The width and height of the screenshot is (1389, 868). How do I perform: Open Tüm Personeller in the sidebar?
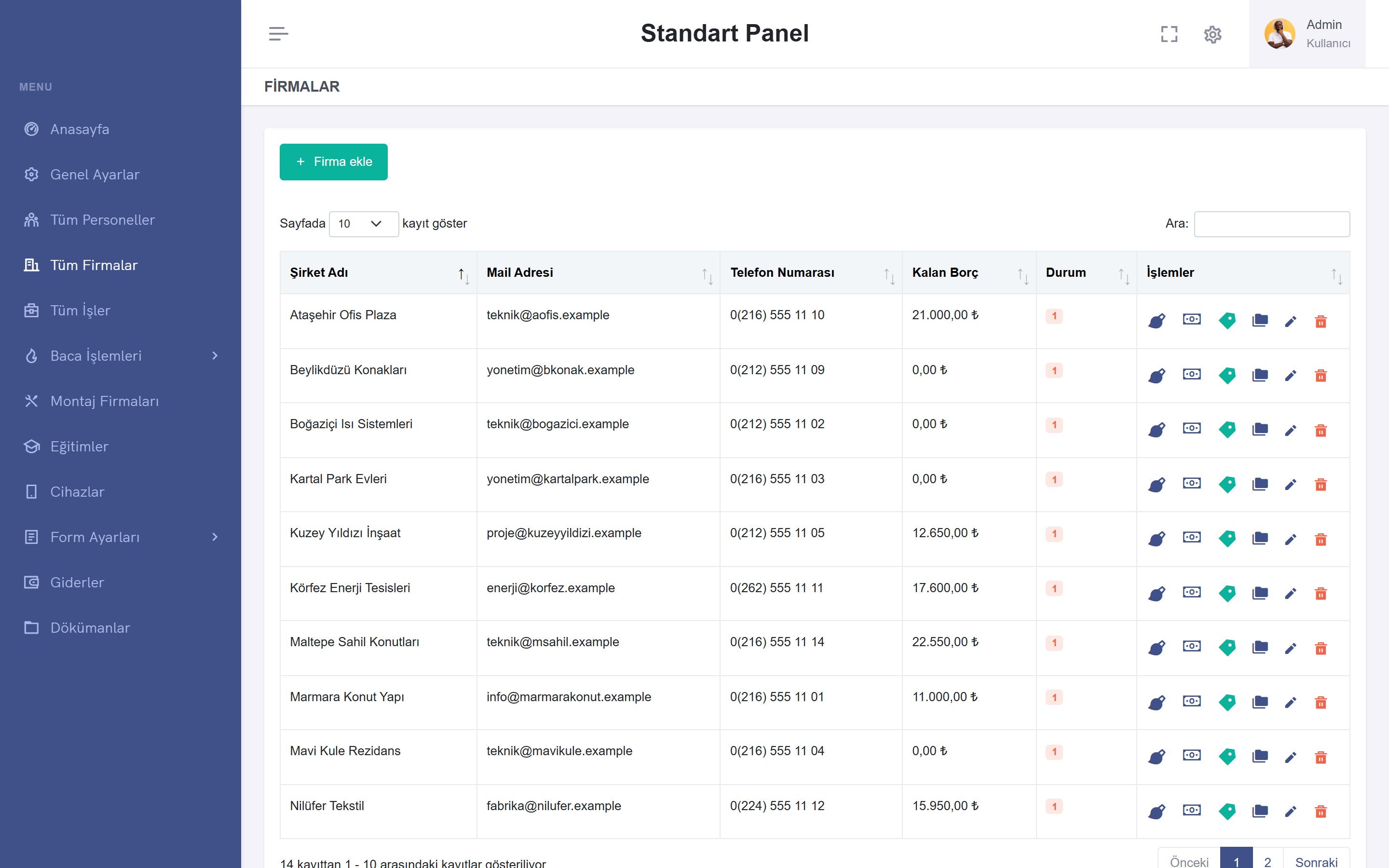click(x=102, y=220)
